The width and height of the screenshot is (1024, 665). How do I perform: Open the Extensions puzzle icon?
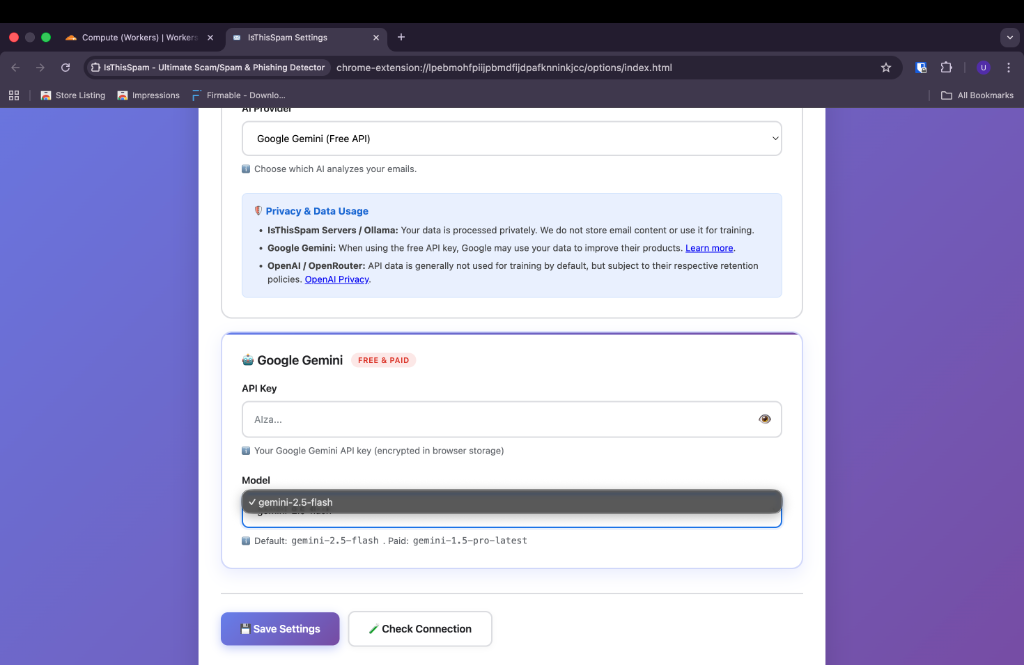tap(946, 67)
